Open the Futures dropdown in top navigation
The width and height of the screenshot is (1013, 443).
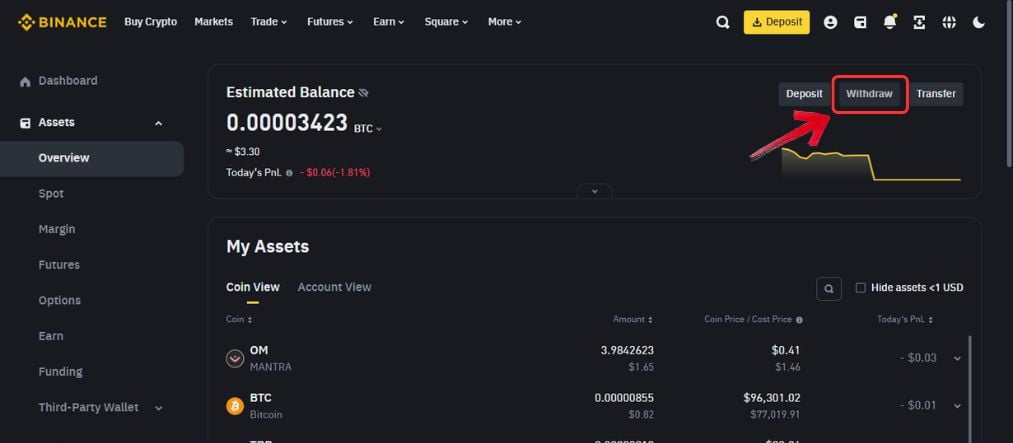click(330, 22)
